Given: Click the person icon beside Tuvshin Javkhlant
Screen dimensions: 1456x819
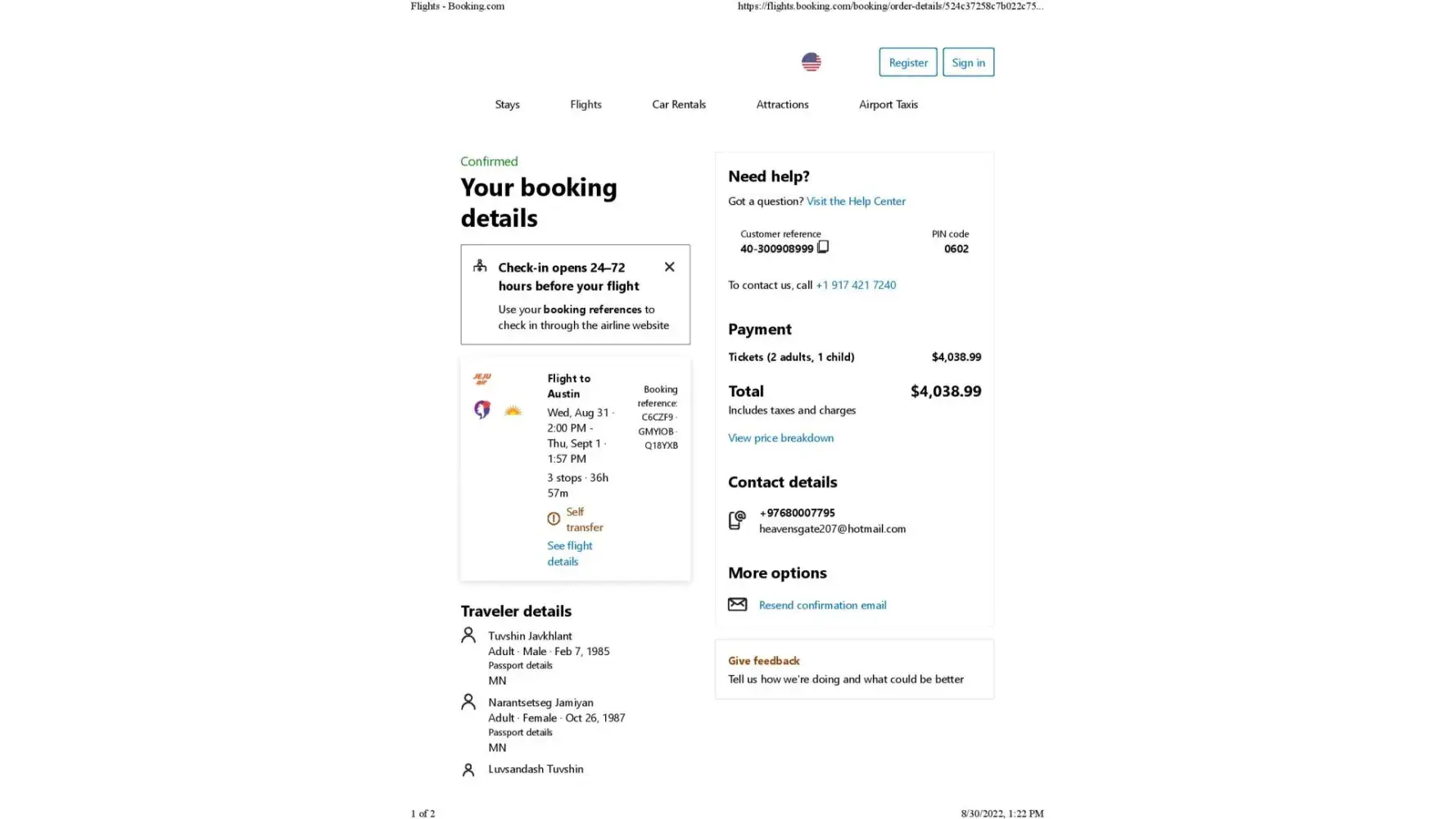Looking at the screenshot, I should 468,636.
